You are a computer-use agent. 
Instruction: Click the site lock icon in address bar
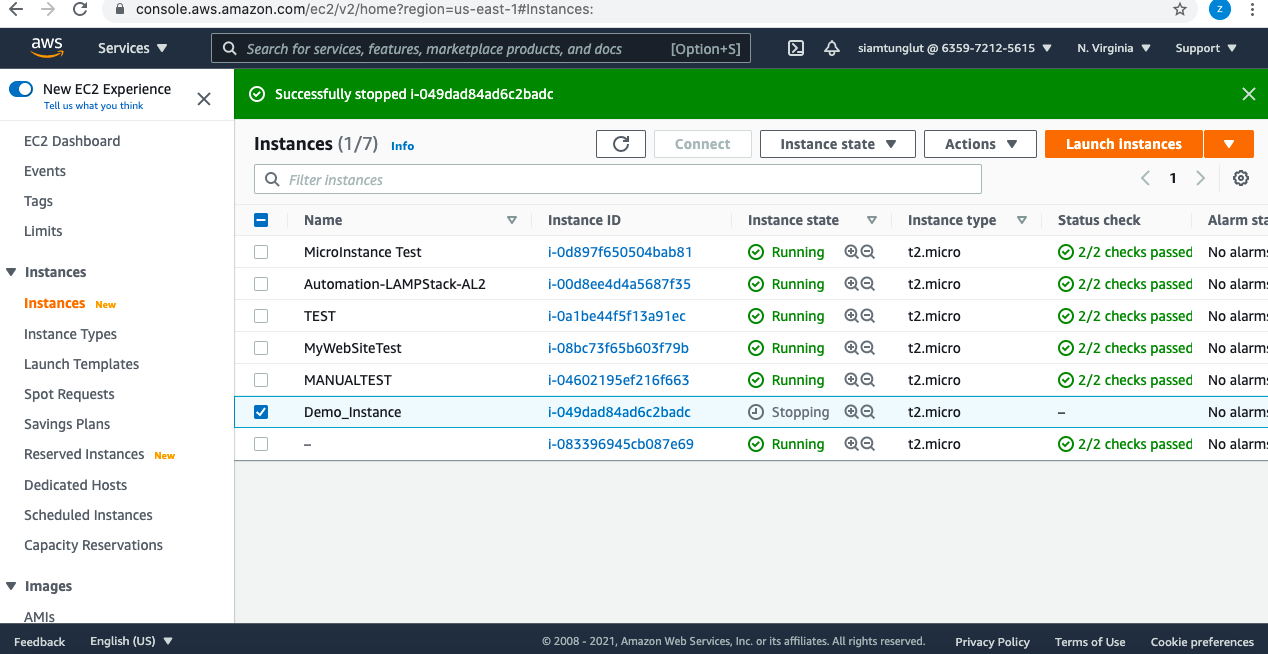[x=119, y=9]
